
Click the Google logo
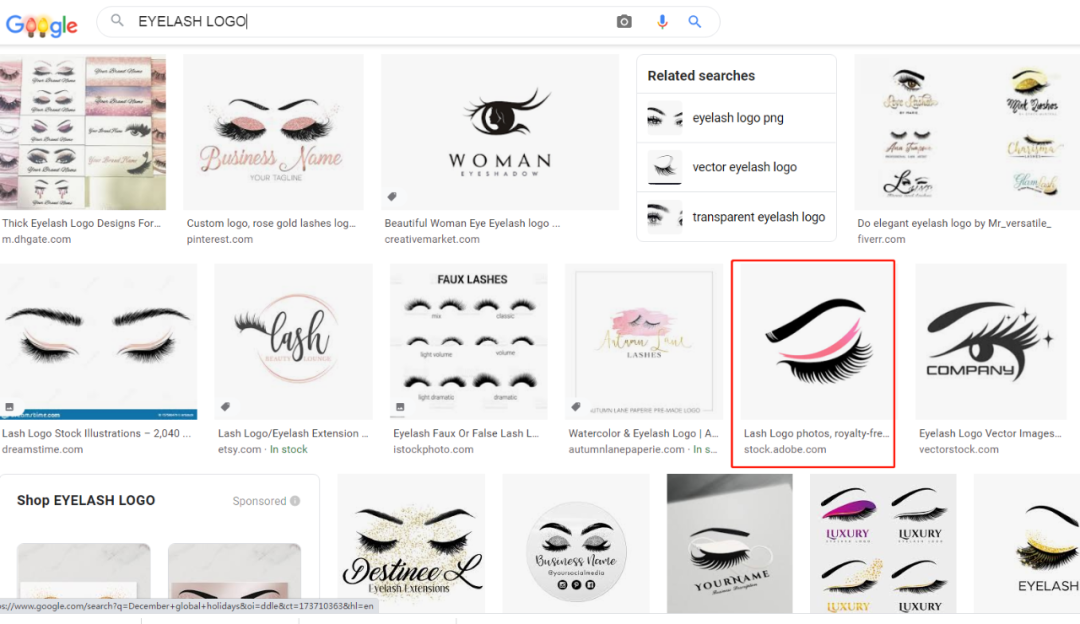(41, 25)
